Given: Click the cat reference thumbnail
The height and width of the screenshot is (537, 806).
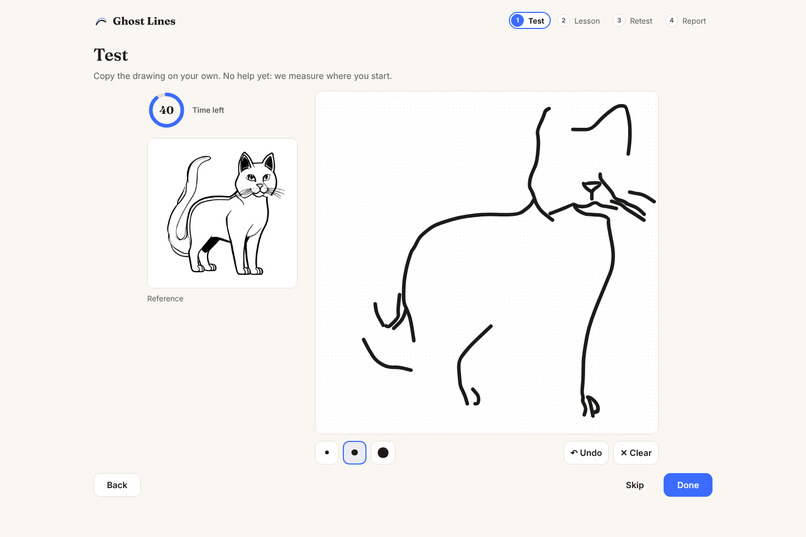Looking at the screenshot, I should [223, 213].
